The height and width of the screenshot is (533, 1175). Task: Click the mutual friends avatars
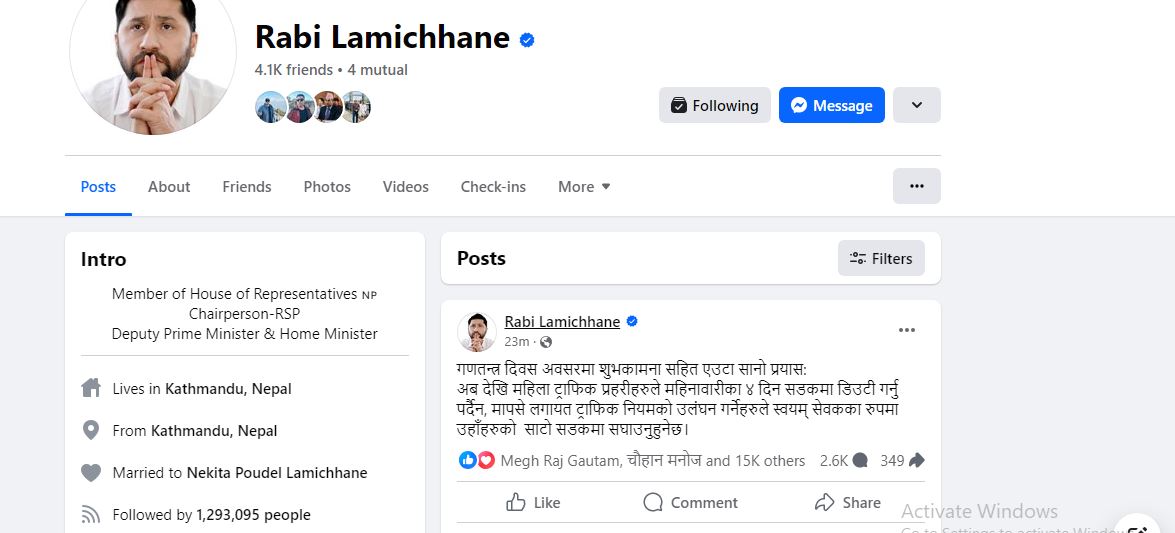[313, 107]
